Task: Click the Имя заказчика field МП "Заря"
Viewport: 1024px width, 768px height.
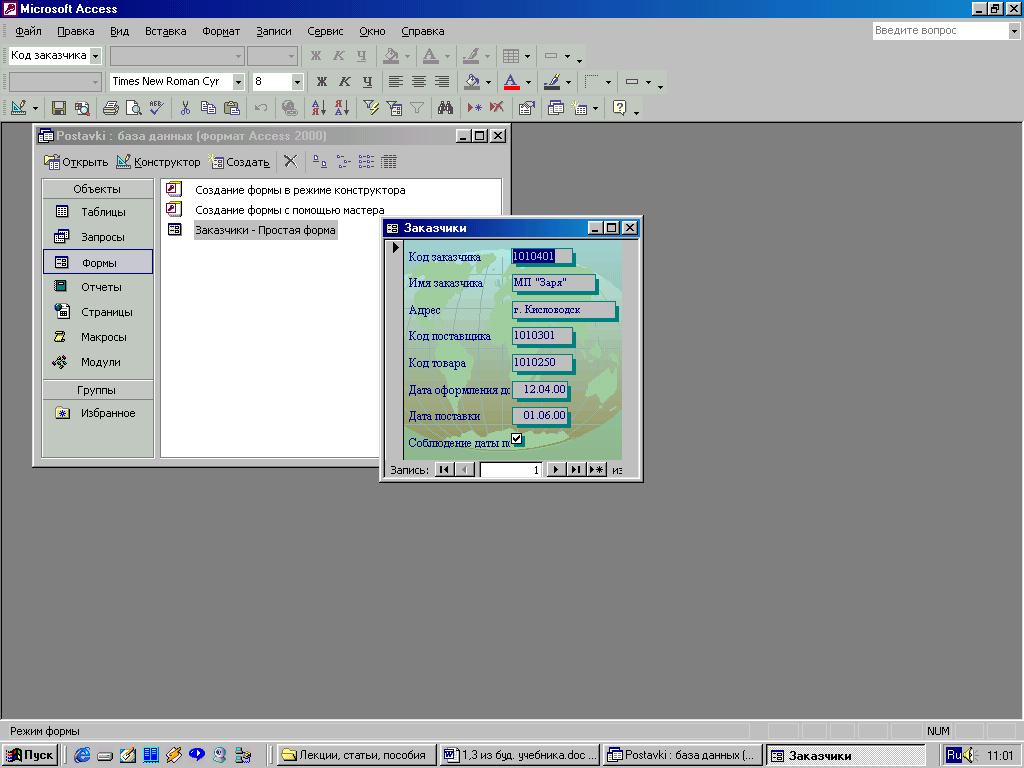Action: [x=554, y=283]
